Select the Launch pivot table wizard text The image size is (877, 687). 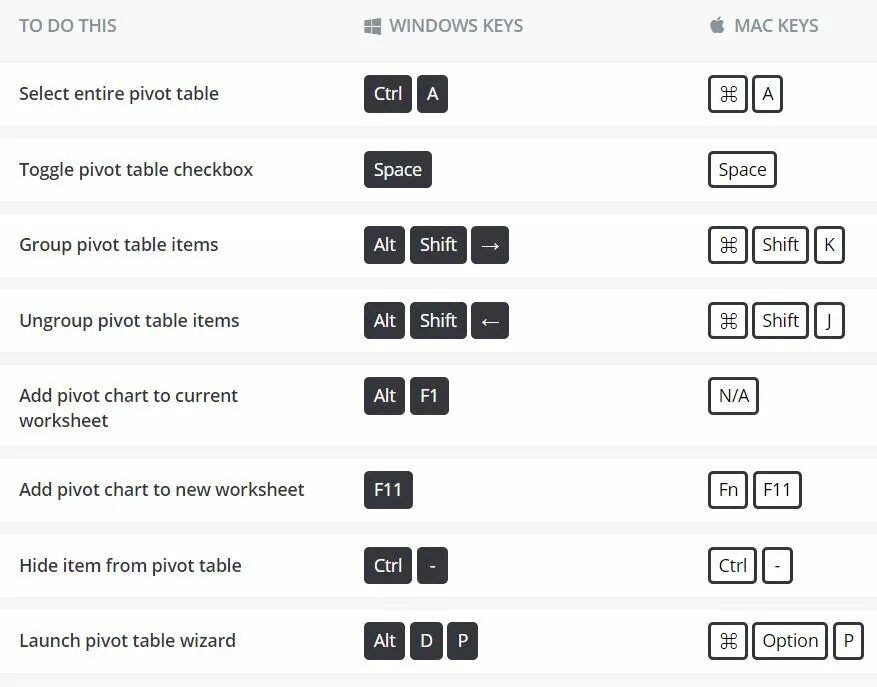click(128, 641)
